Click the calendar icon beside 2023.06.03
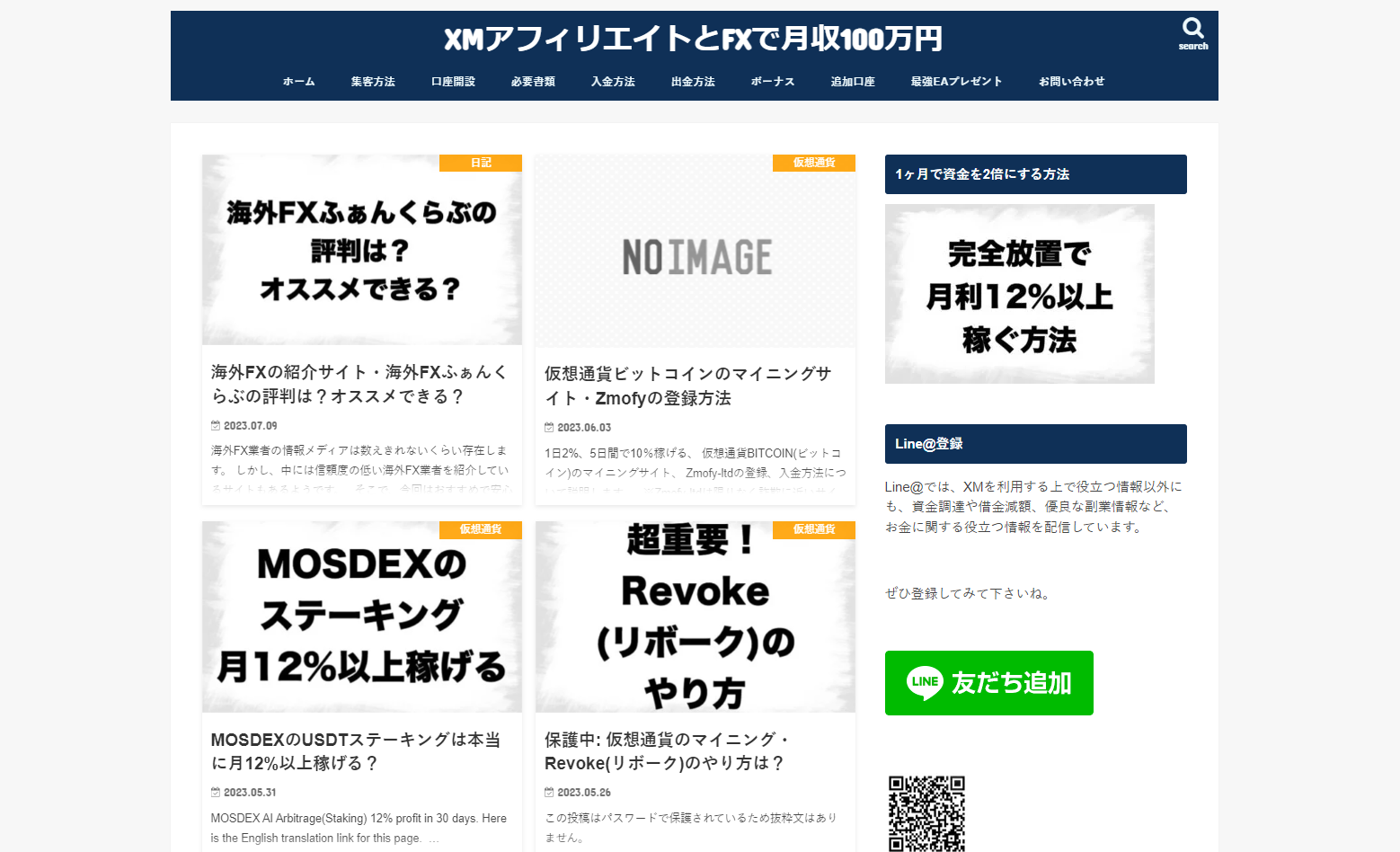Image resolution: width=1400 pixels, height=852 pixels. point(549,427)
